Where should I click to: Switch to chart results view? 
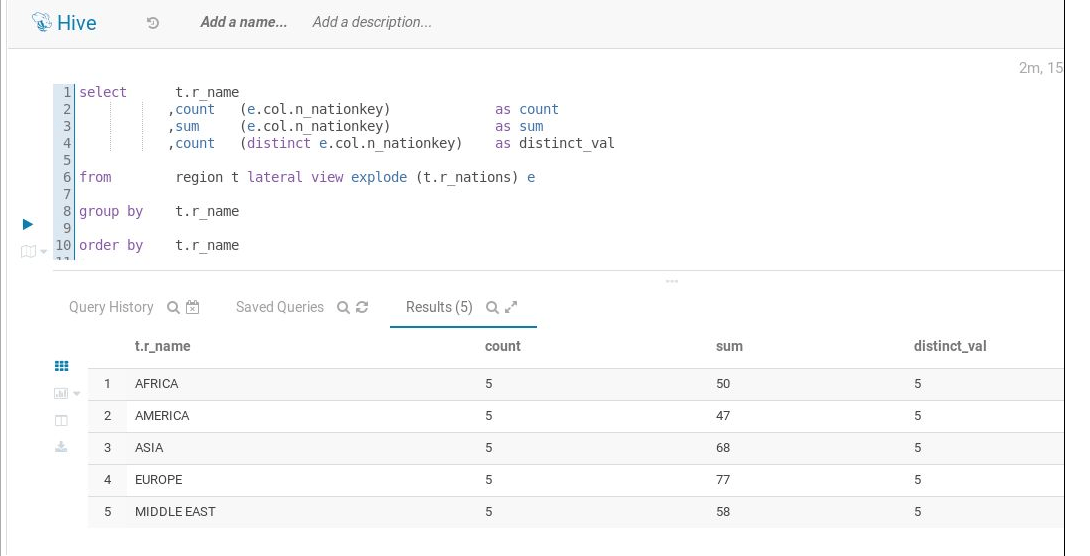point(60,393)
